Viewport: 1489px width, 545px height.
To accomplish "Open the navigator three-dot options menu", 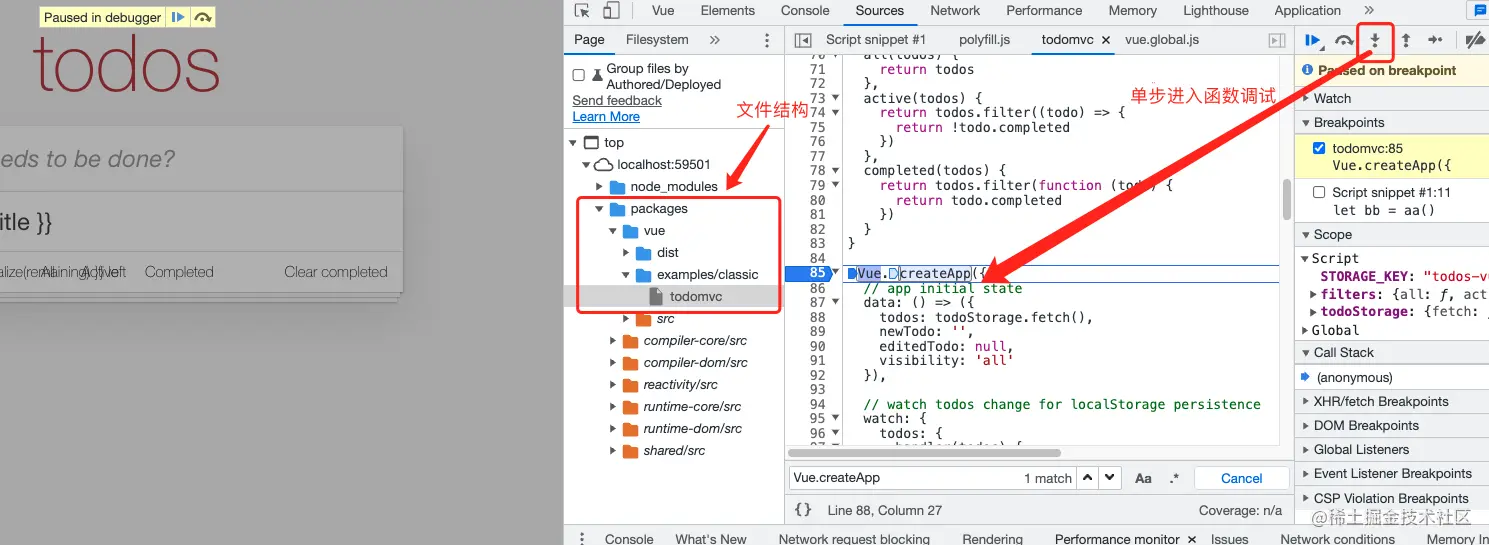I will point(767,40).
